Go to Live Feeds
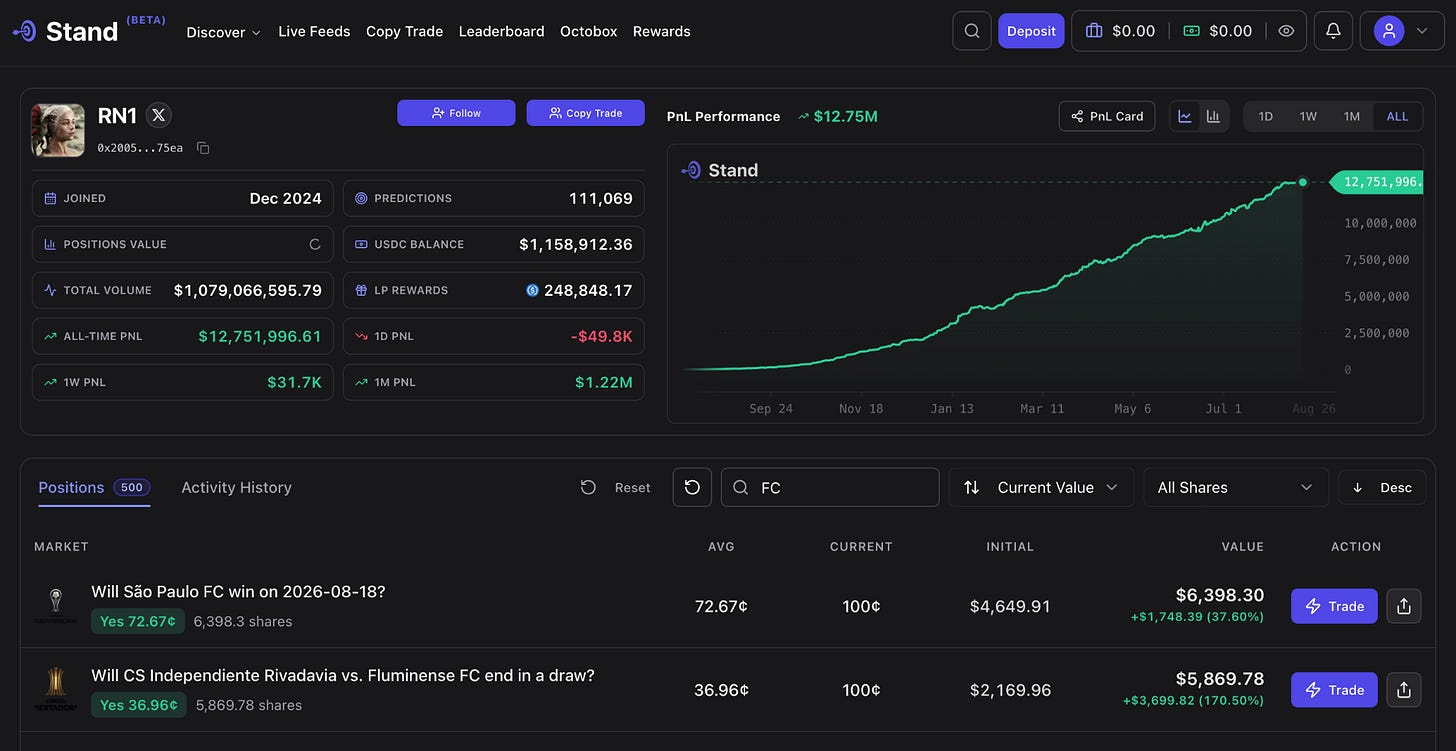 click(314, 31)
